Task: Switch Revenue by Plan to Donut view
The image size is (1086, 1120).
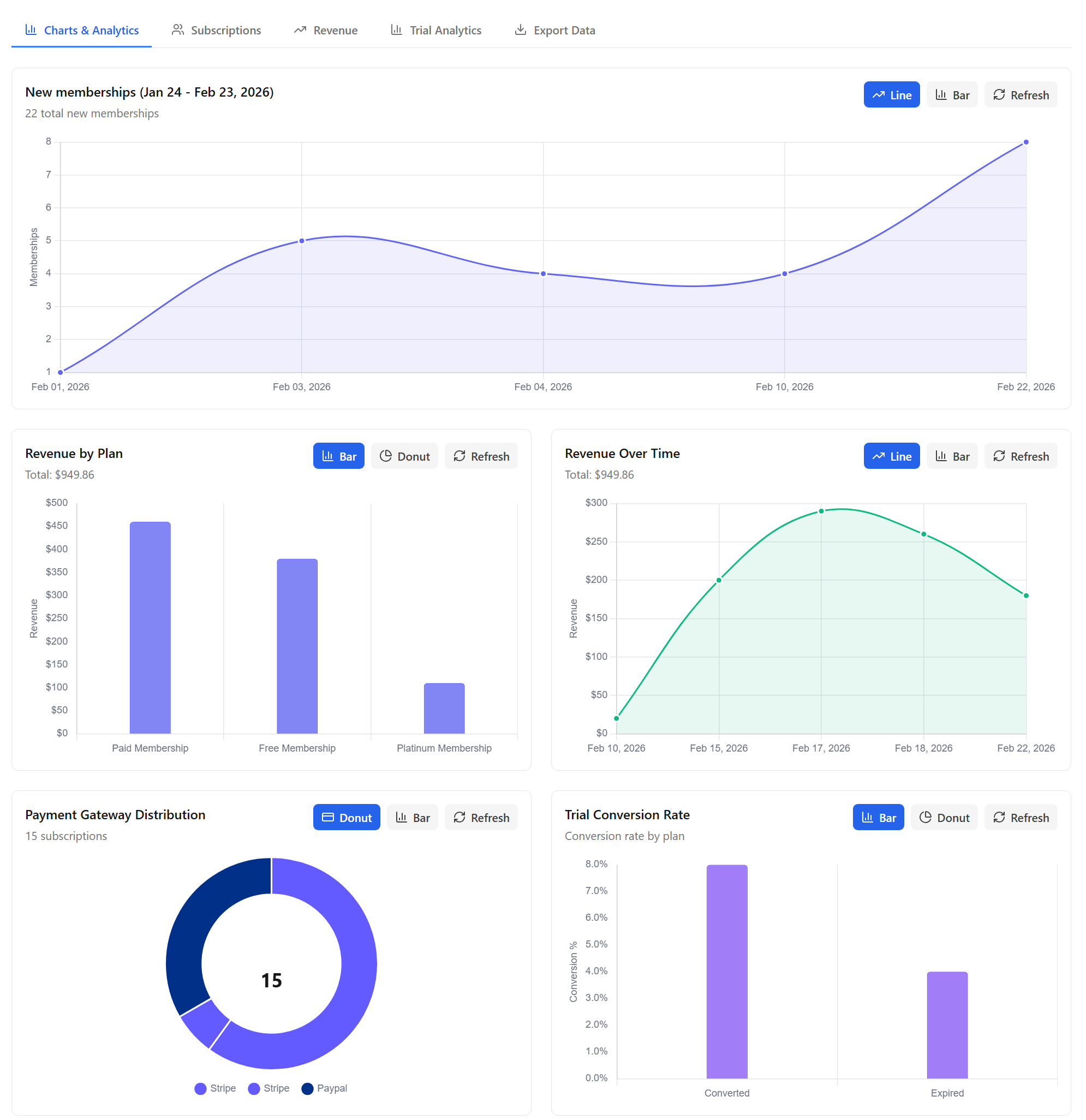Action: tap(404, 456)
